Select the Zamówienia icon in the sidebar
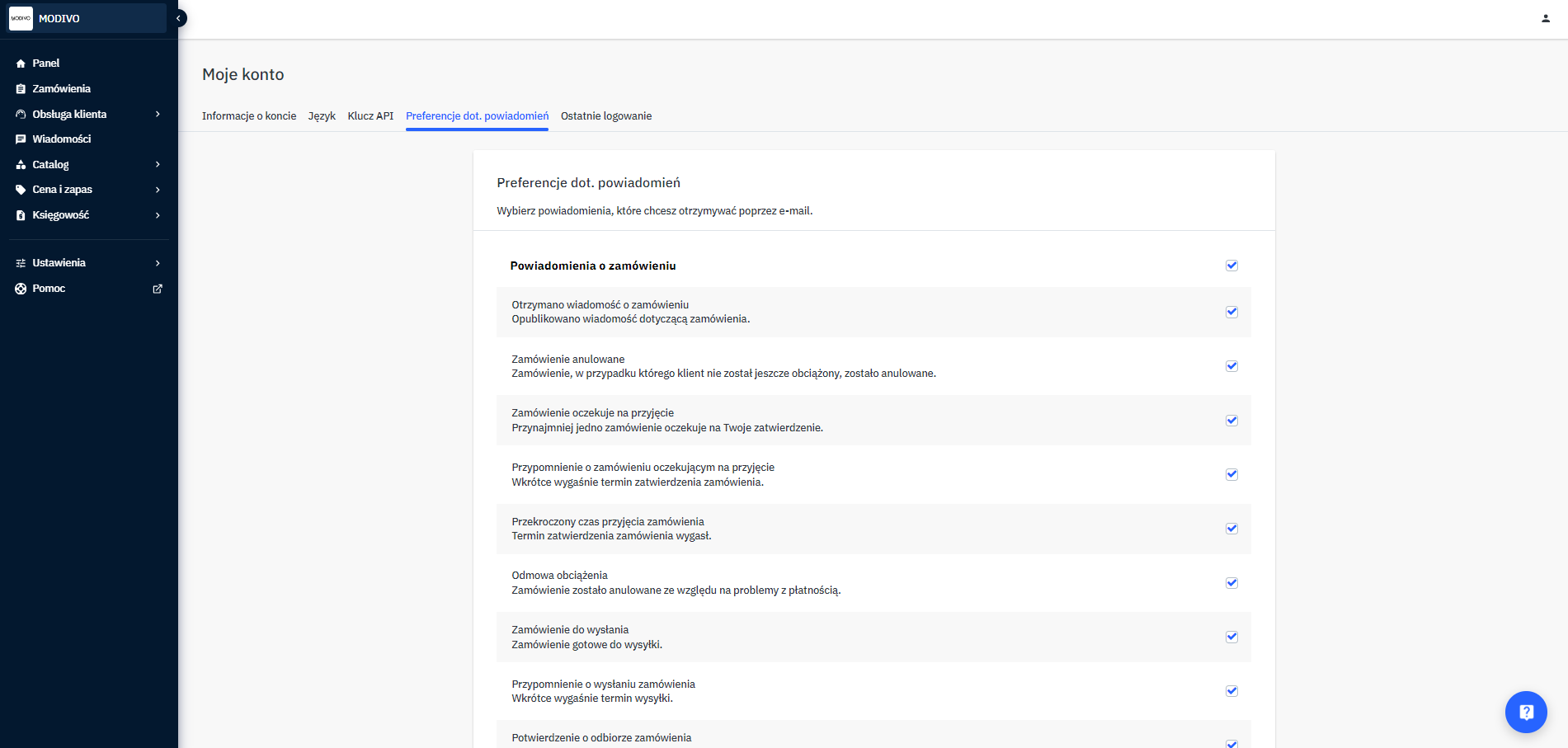 coord(21,88)
